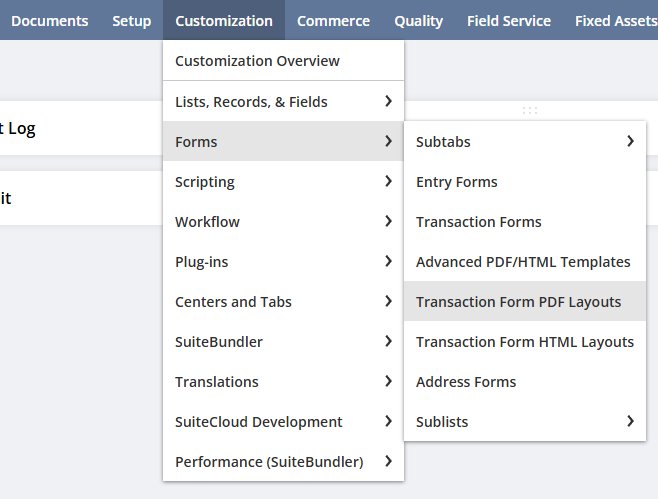Open the Customization menu
The image size is (658, 499).
coord(224,21)
